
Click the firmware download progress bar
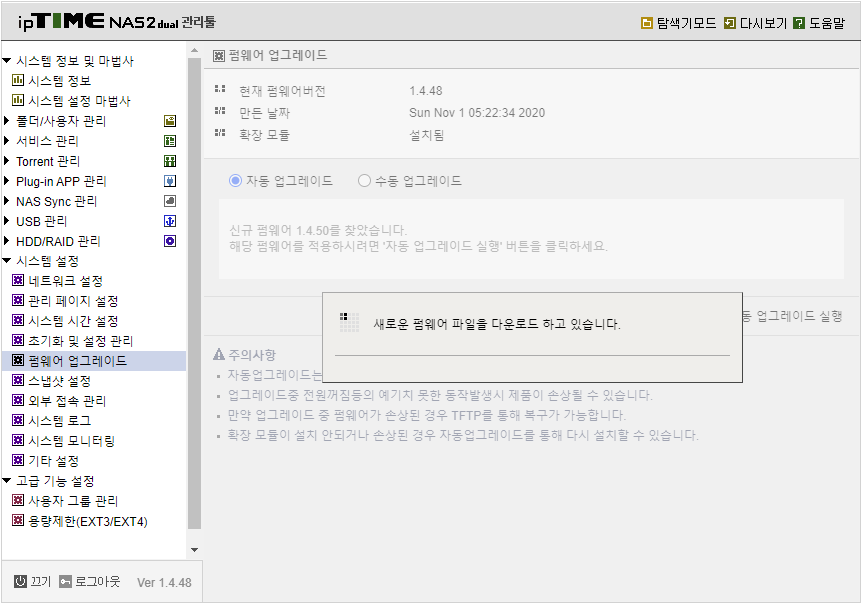(532, 356)
